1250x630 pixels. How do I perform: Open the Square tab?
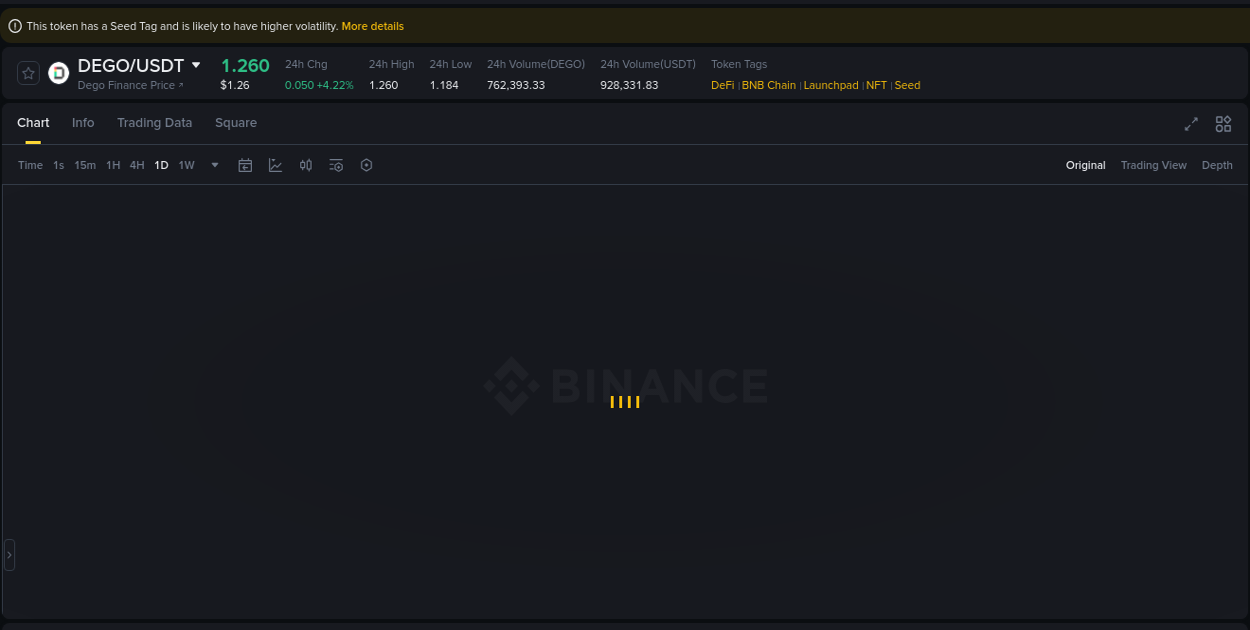click(x=236, y=122)
